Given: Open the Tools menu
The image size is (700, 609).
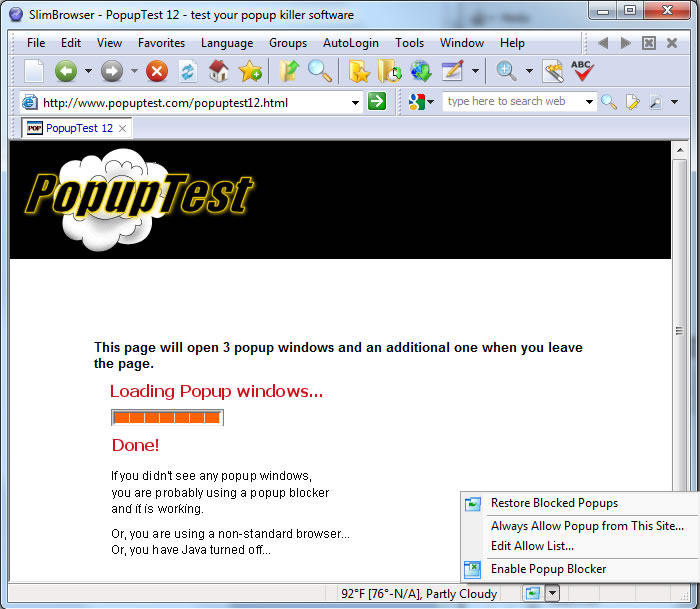Looking at the screenshot, I should coord(409,43).
